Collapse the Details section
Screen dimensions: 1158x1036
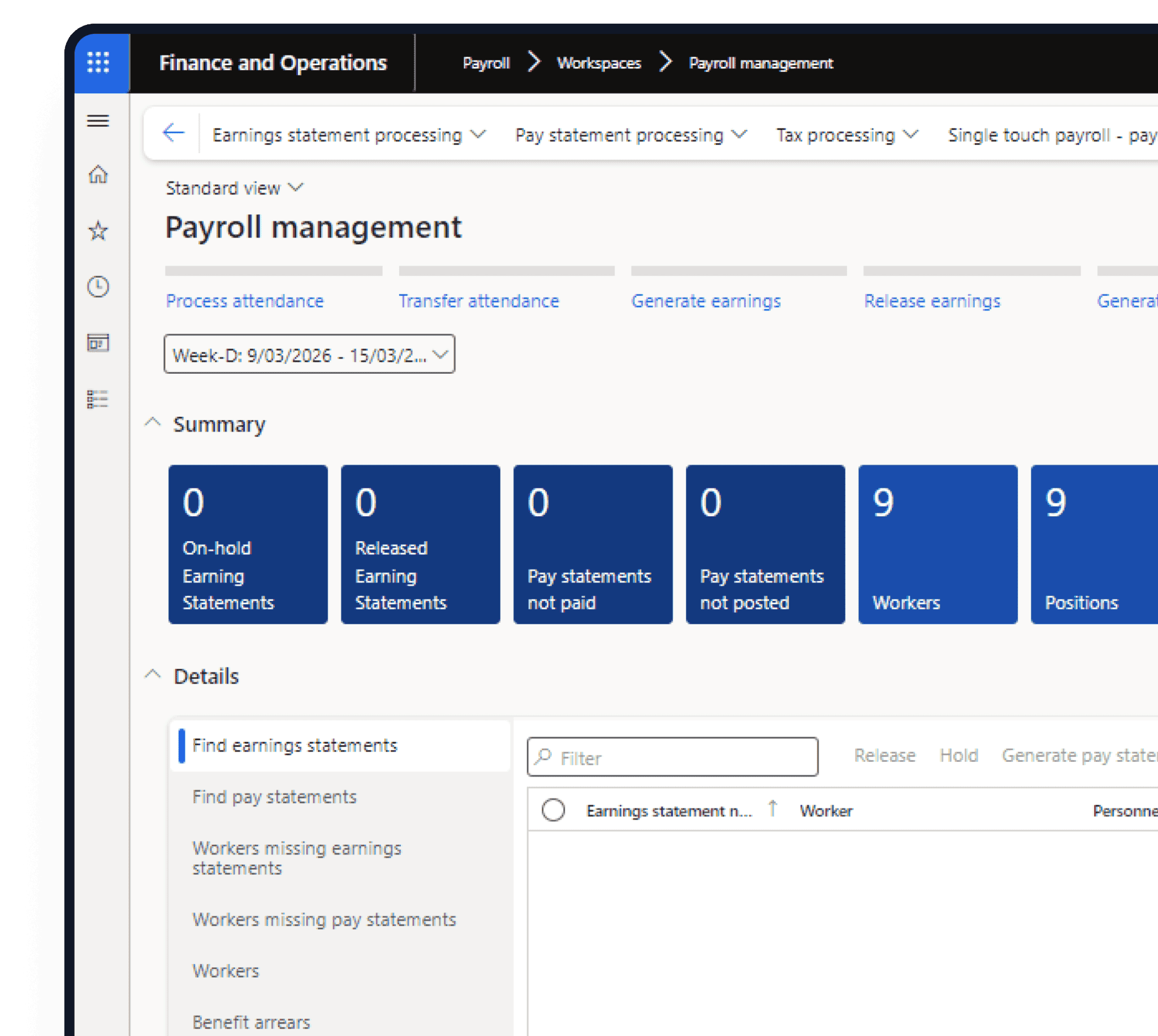pos(153,675)
